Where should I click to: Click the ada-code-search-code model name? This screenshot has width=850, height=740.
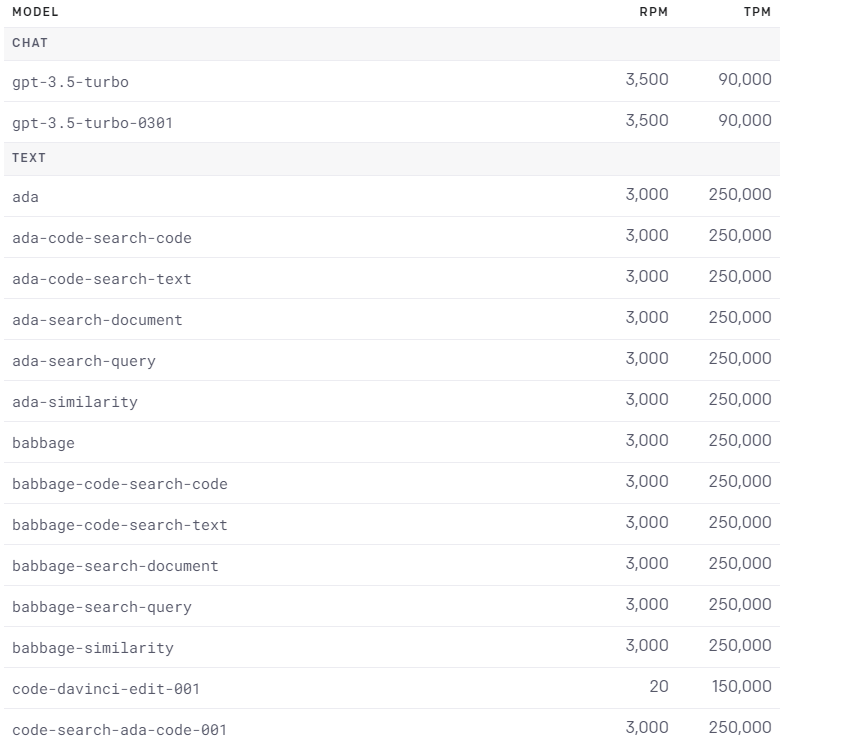[102, 239]
